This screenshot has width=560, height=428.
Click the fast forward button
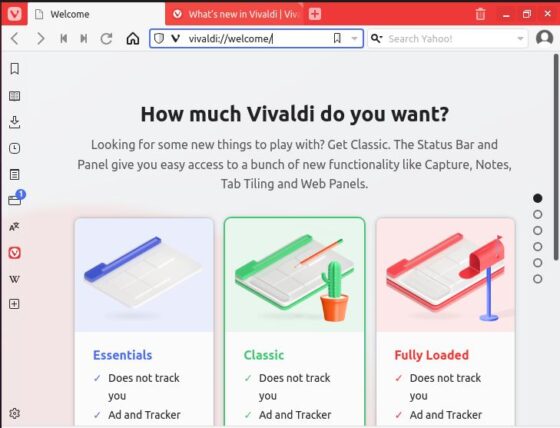click(84, 38)
